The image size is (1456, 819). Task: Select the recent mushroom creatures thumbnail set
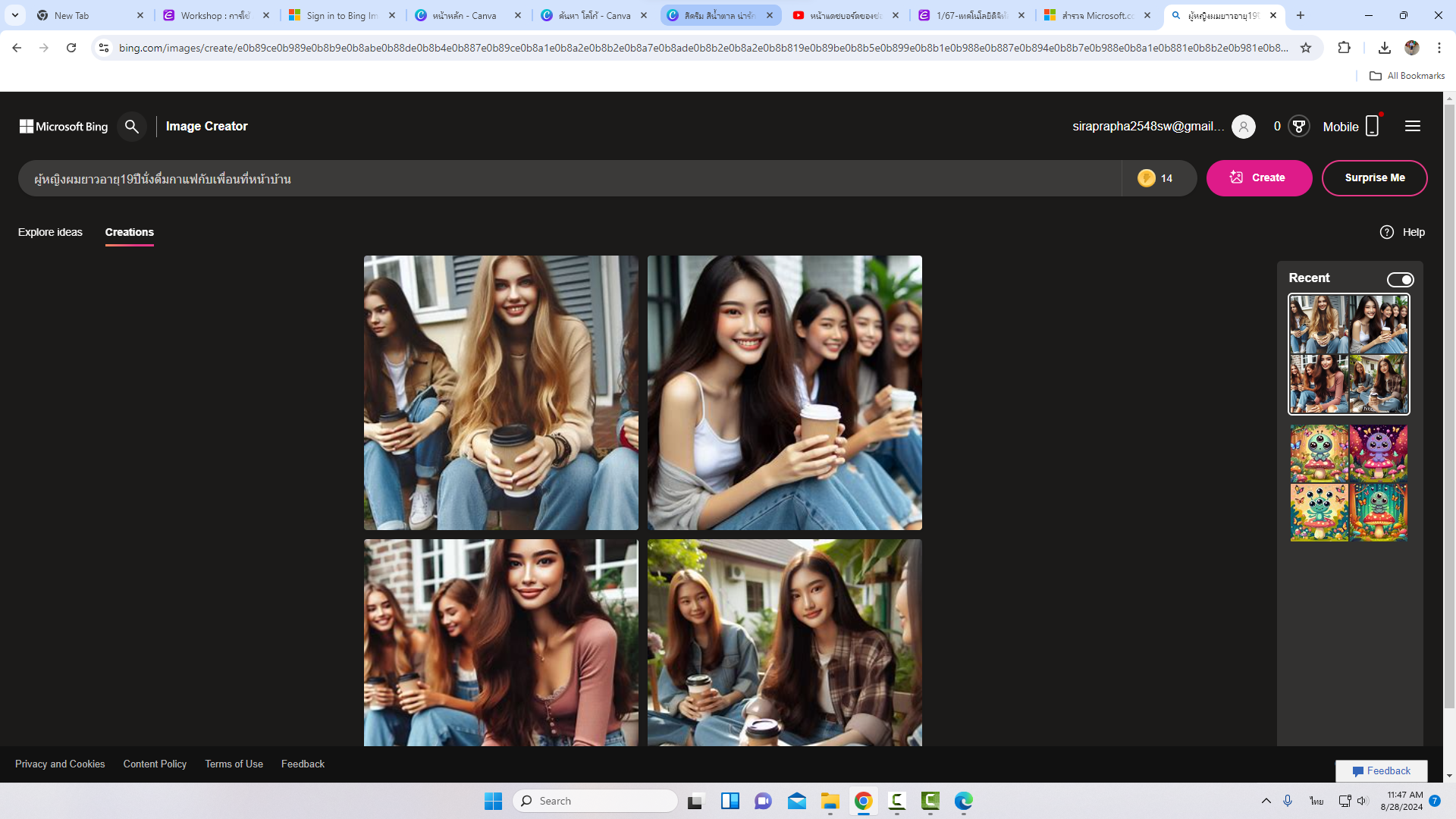click(1348, 482)
